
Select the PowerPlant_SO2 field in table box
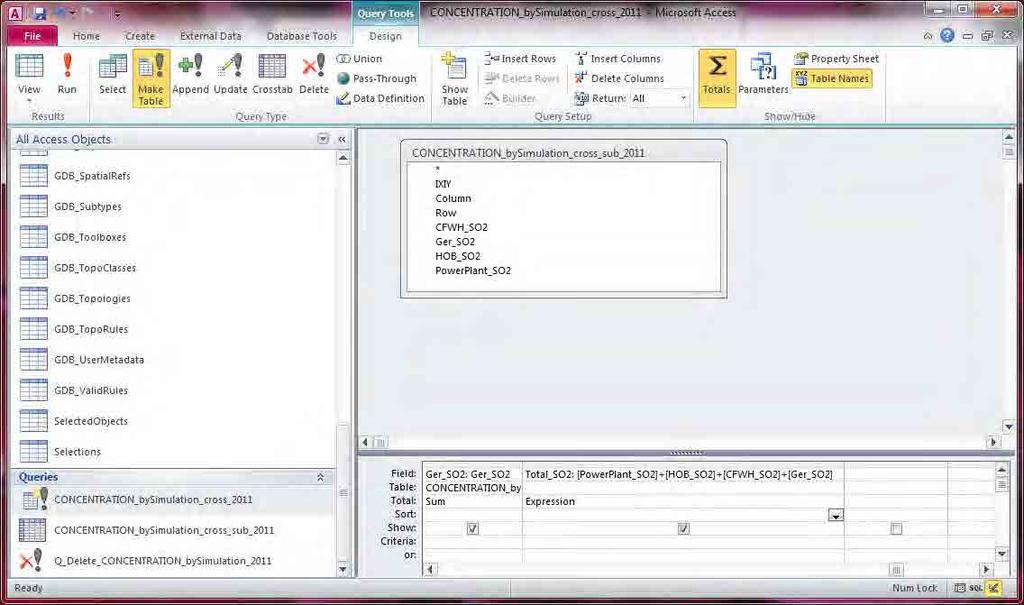click(x=473, y=270)
